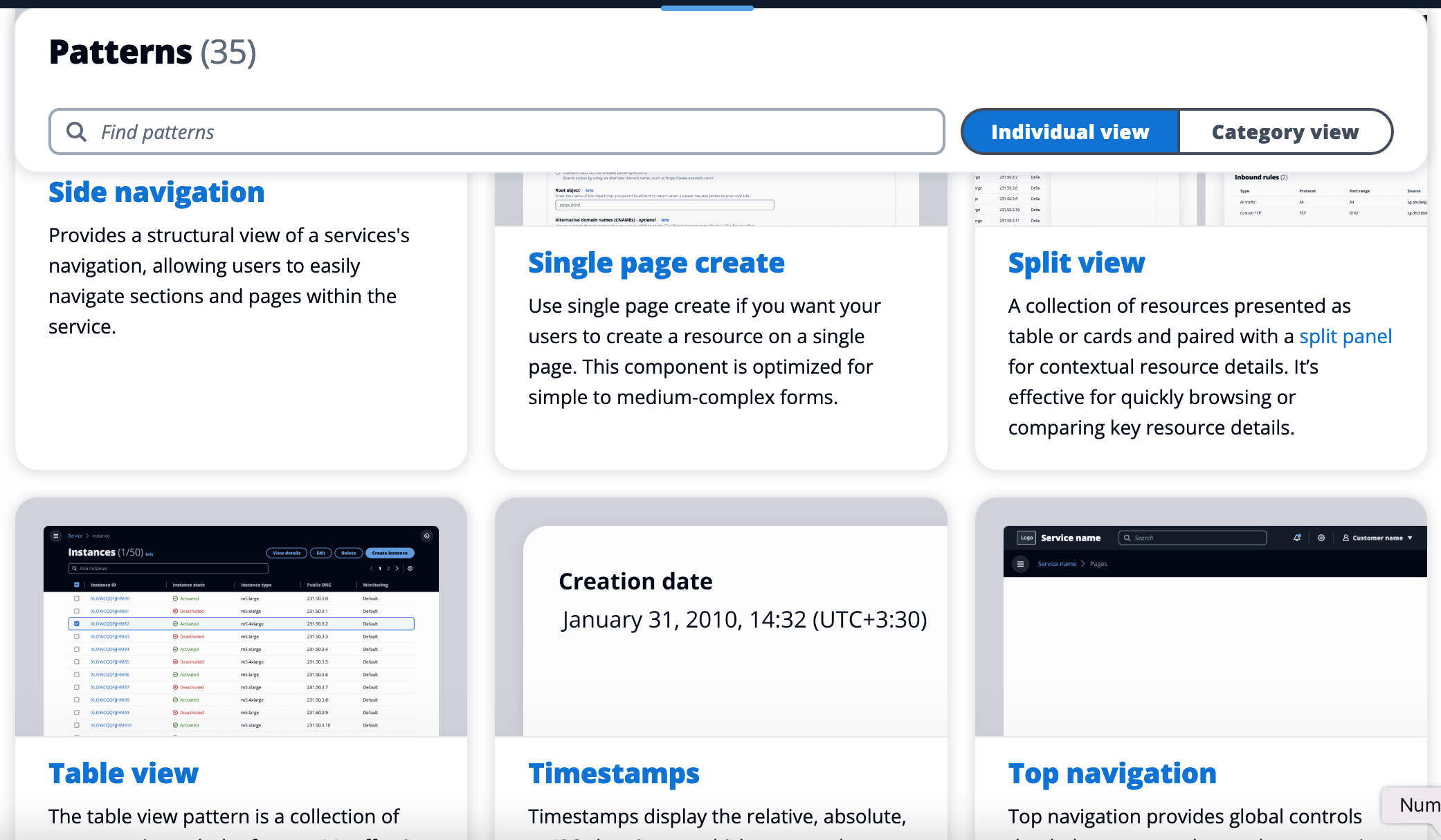
Task: Expand the Customer name dropdown
Action: [x=1410, y=538]
